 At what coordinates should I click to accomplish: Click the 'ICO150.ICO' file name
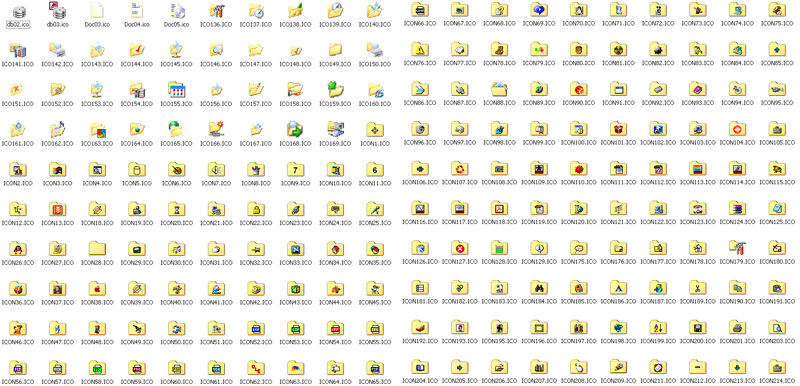pyautogui.click(x=376, y=64)
